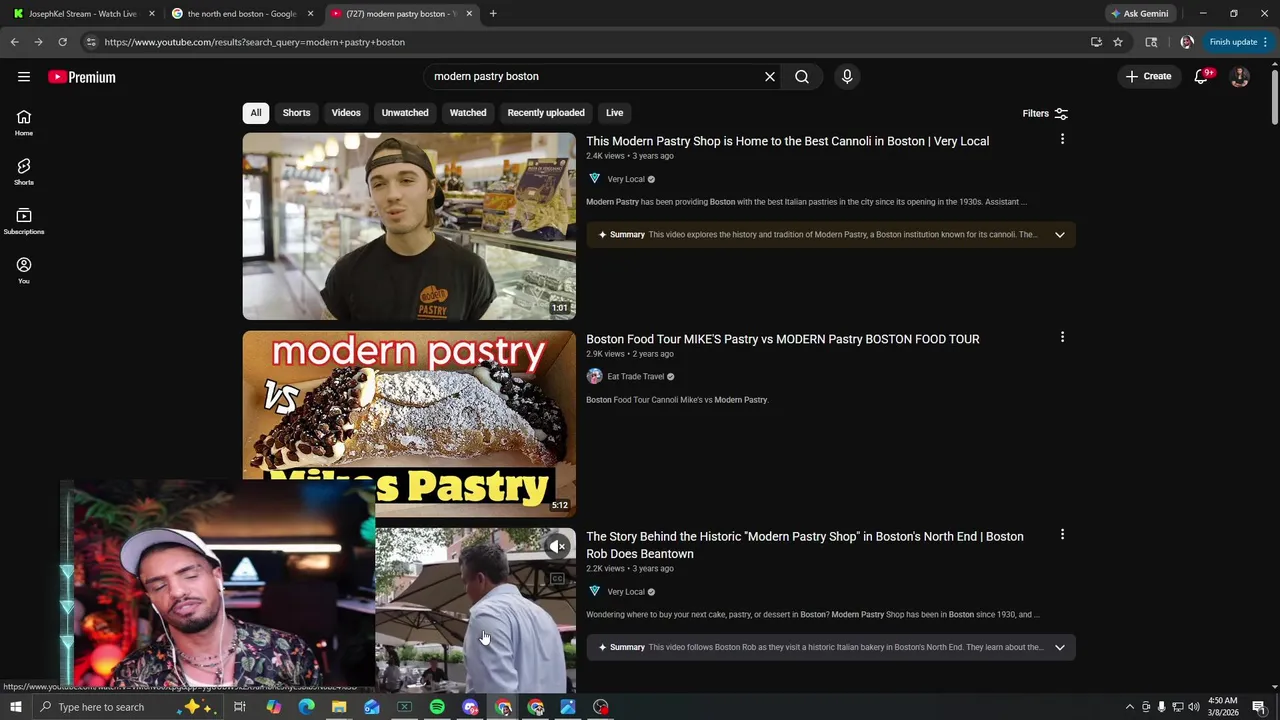The image size is (1280, 720).
Task: Open the Chrome menu beside Finish update
Action: [1266, 42]
